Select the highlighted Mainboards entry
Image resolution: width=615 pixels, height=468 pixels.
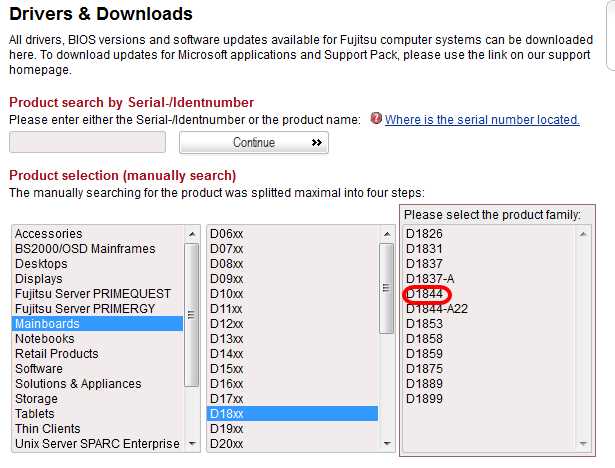tap(97, 324)
